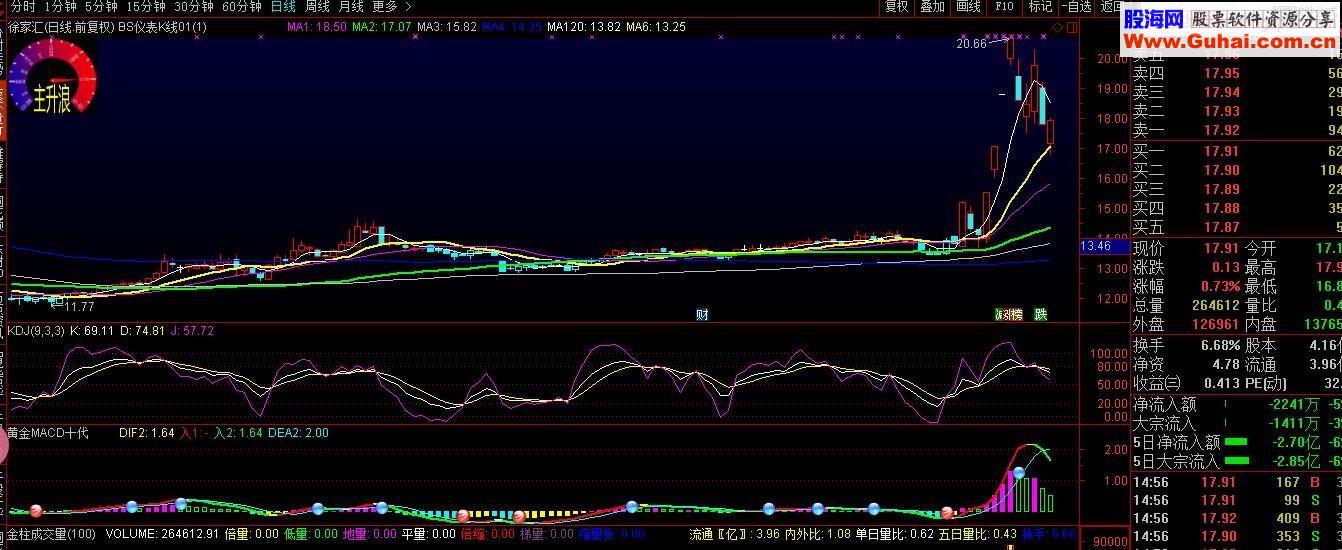Click the white dash marker beside recent candles
Image resolution: width=1342 pixels, height=550 pixels.
pos(1001,95)
